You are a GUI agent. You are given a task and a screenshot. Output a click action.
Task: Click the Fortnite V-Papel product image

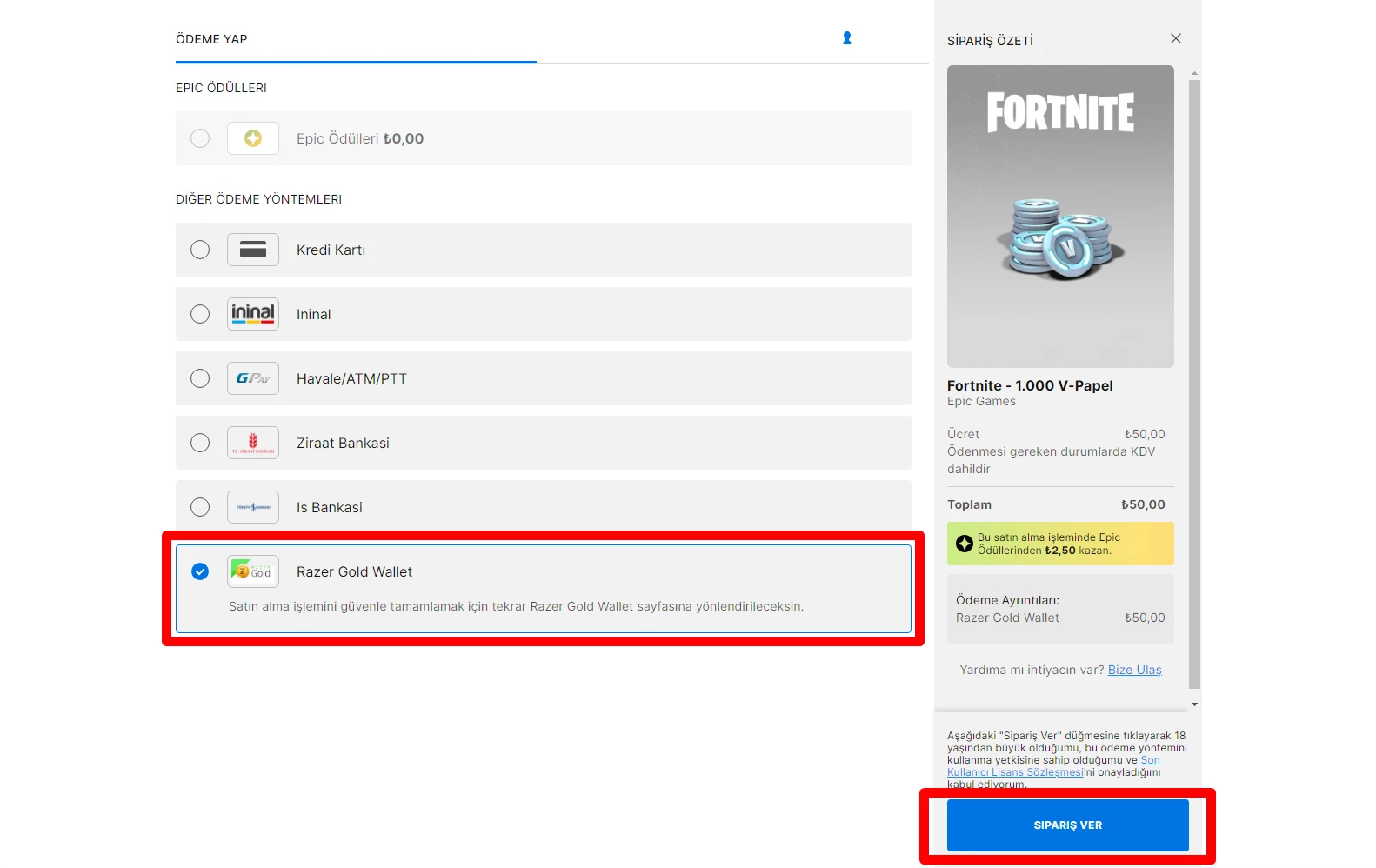[1060, 217]
